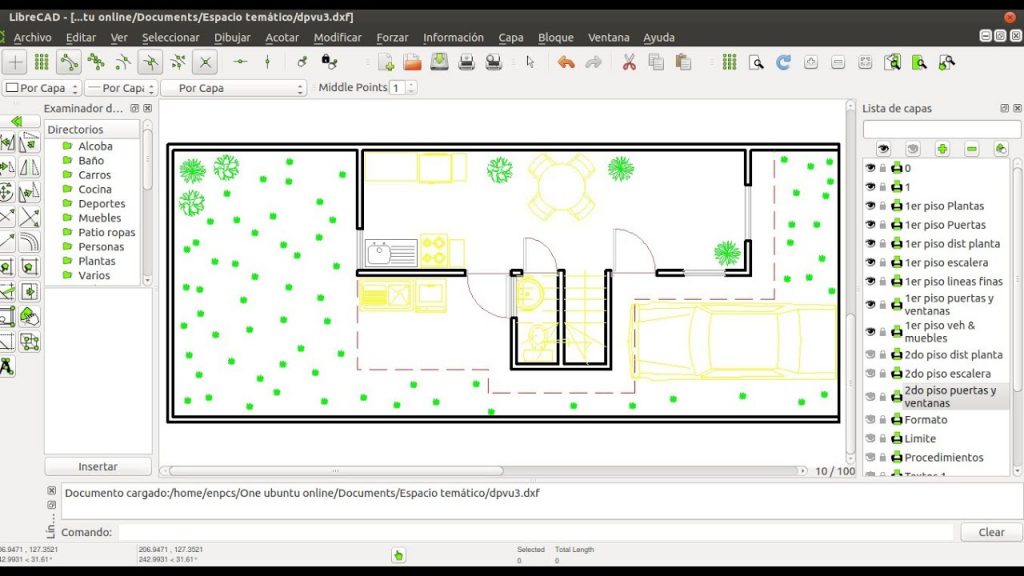1024x576 pixels.
Task: Hide the 1er piso Plantas layer
Action: coord(870,206)
